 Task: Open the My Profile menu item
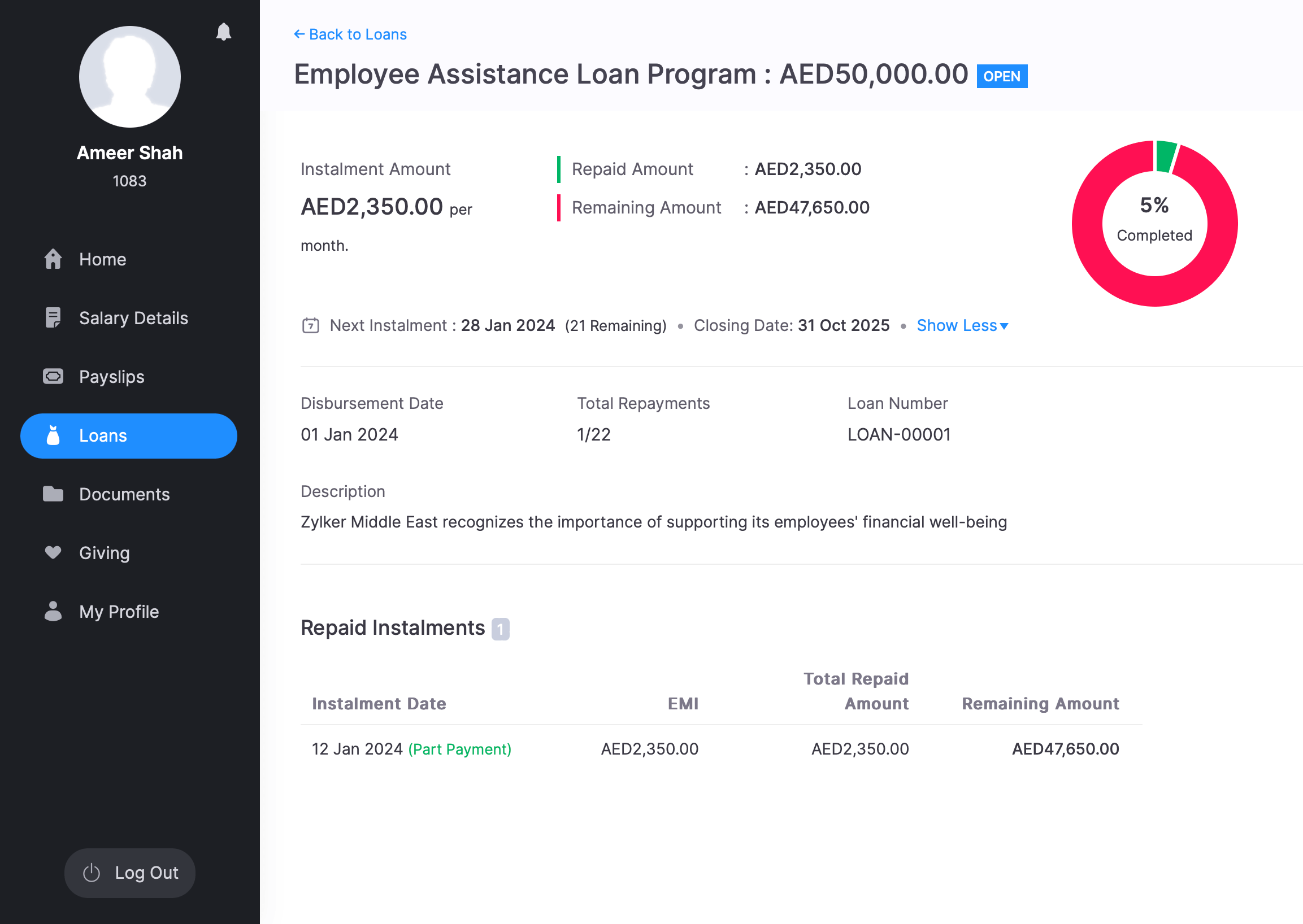[x=119, y=612]
